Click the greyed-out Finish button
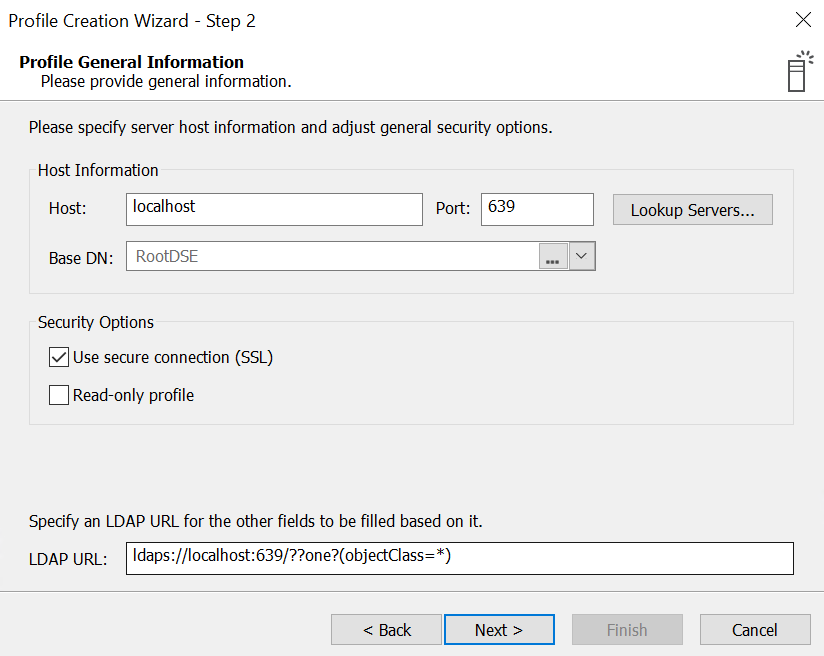This screenshot has height=656, width=824. [x=627, y=630]
